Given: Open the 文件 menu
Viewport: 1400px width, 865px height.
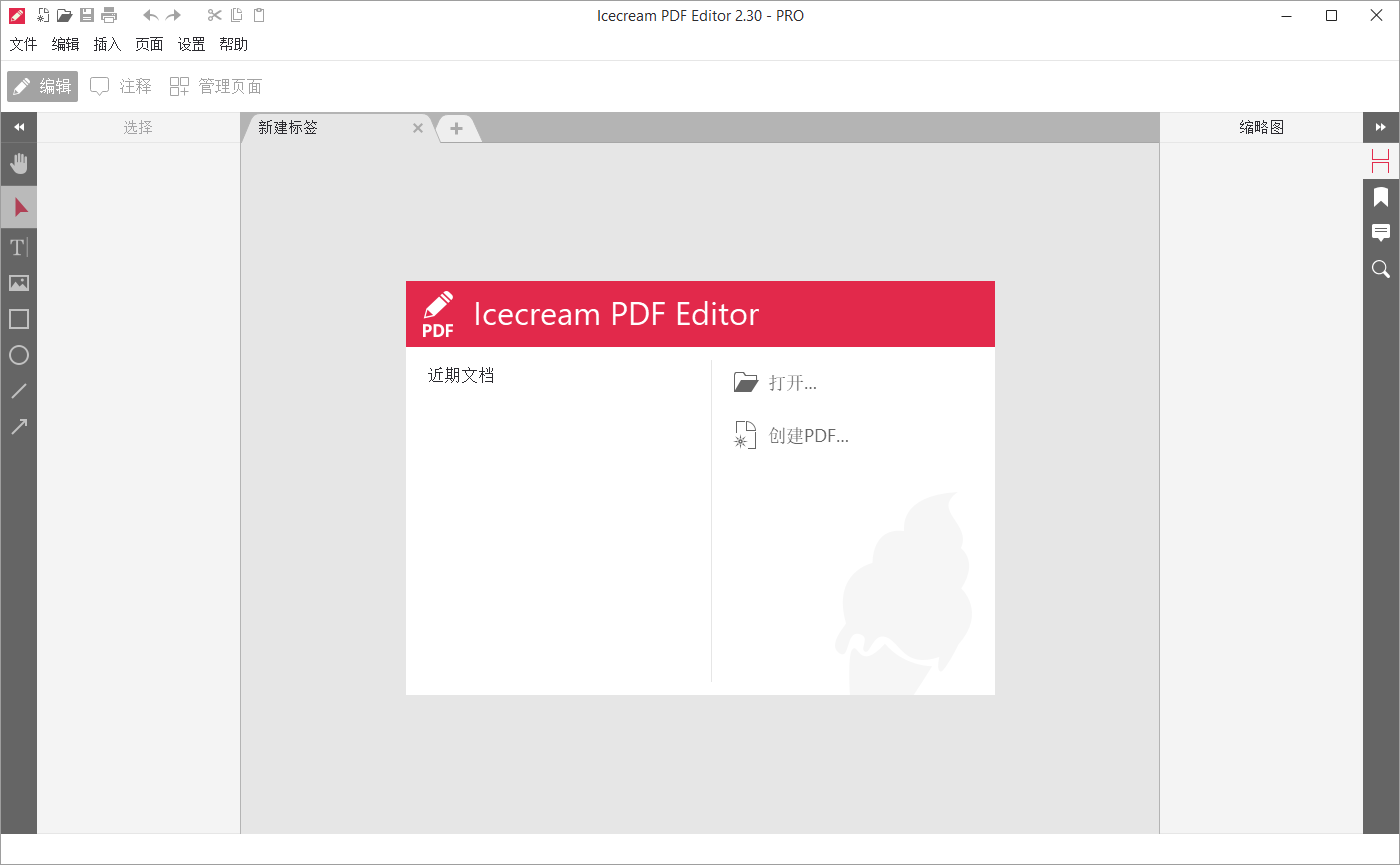Looking at the screenshot, I should pyautogui.click(x=23, y=44).
